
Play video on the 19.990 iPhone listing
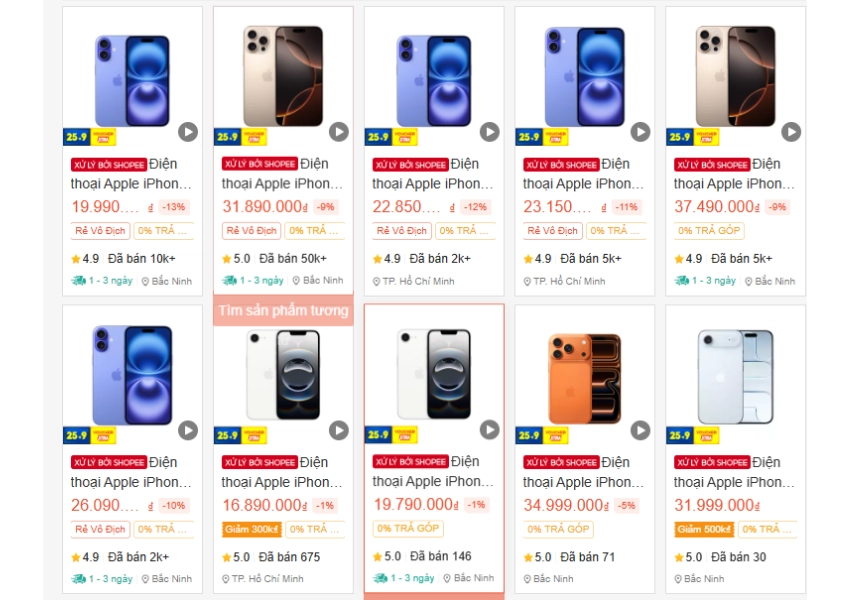pos(188,132)
